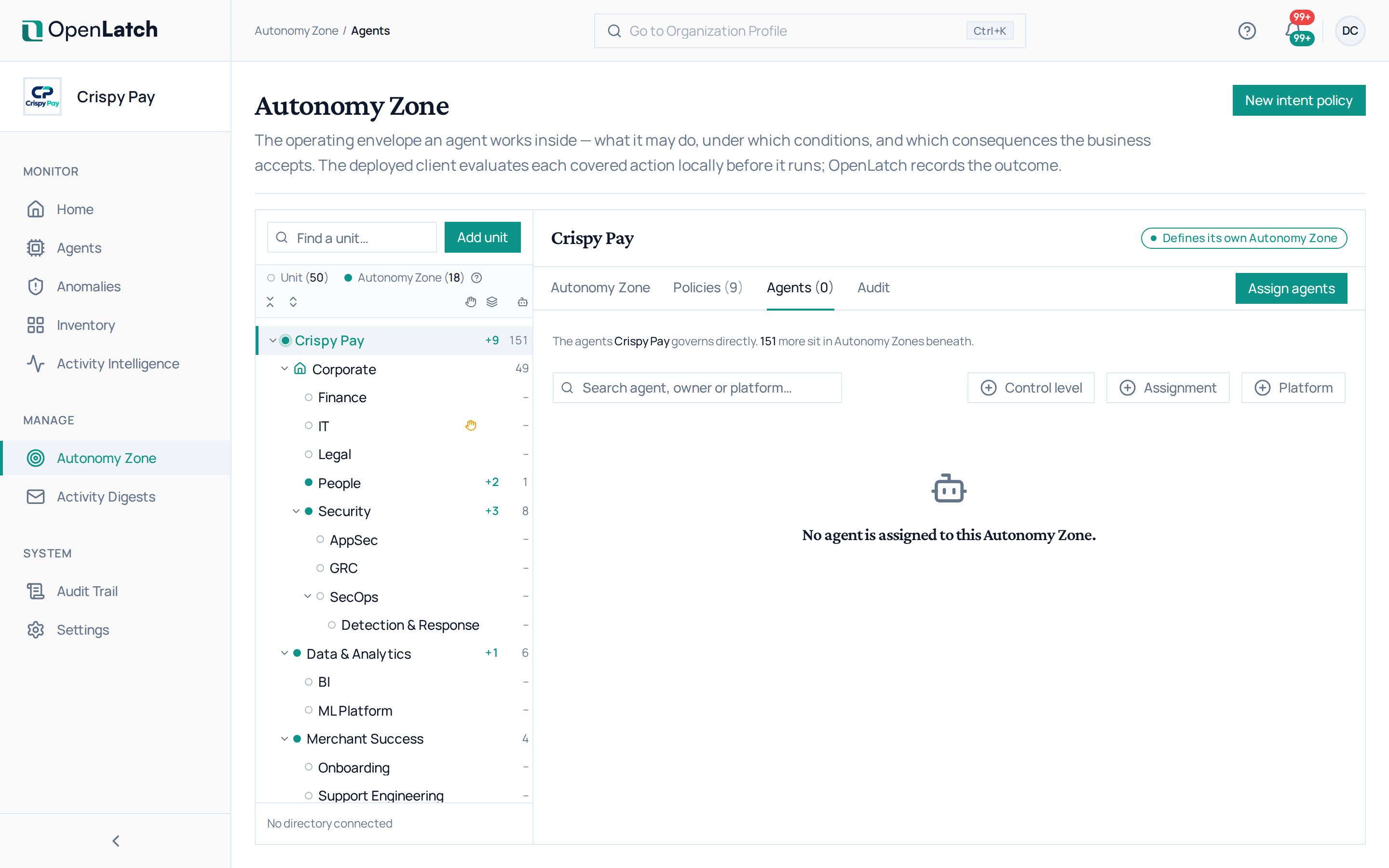The height and width of the screenshot is (868, 1389).
Task: Switch to the Policies (9) tab
Action: pyautogui.click(x=708, y=287)
